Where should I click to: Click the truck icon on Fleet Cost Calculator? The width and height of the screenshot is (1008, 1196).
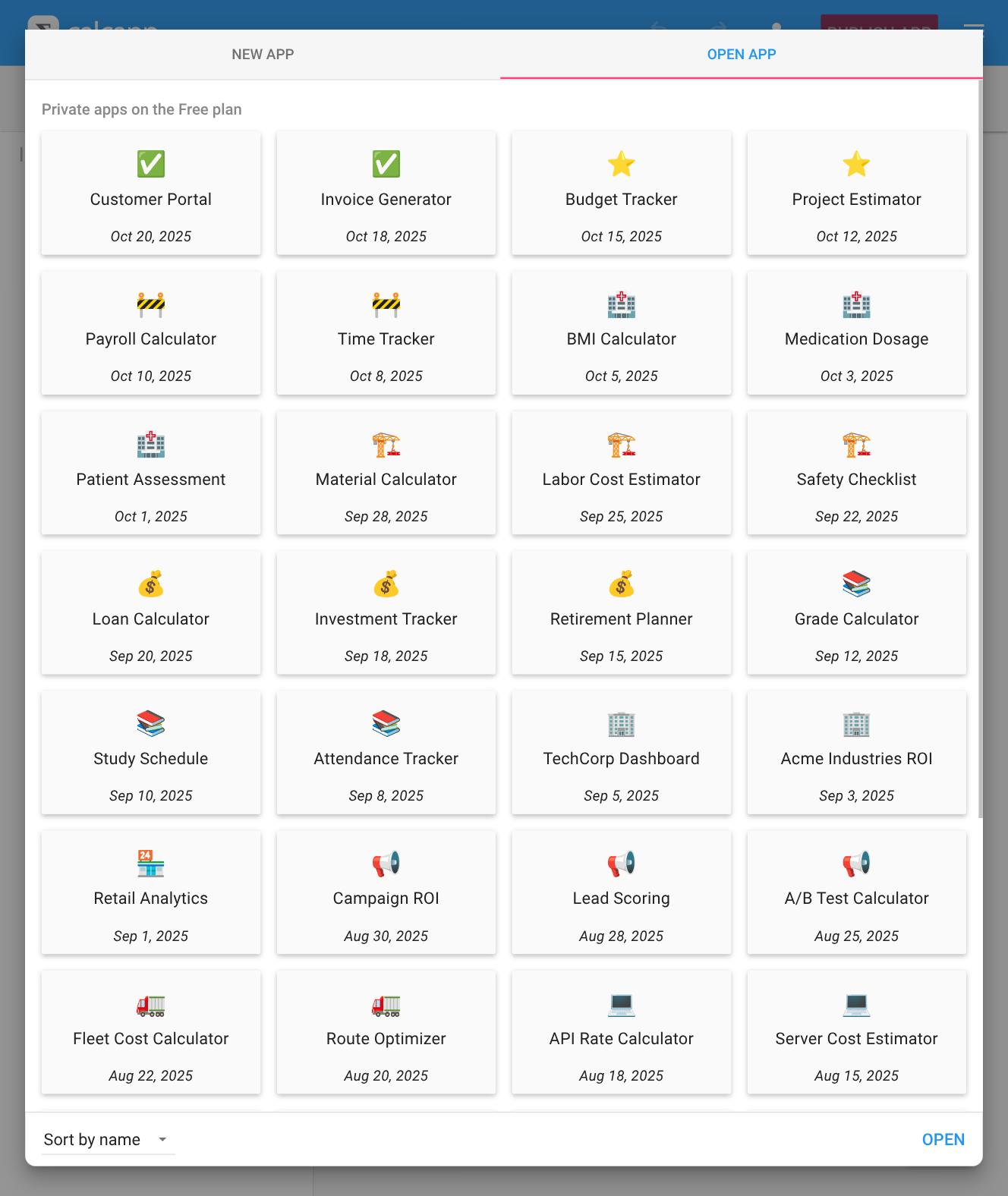151,1005
